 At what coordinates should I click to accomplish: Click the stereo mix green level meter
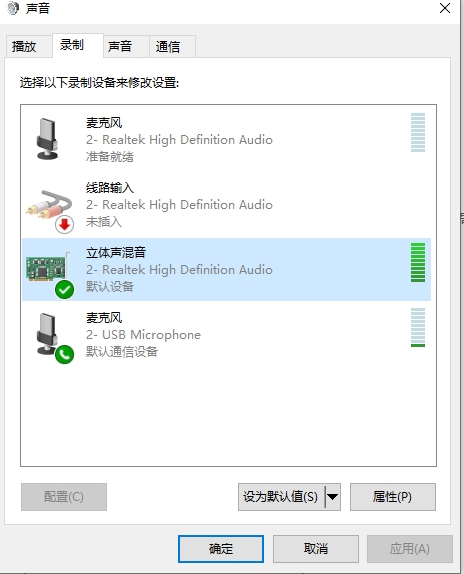point(418,262)
